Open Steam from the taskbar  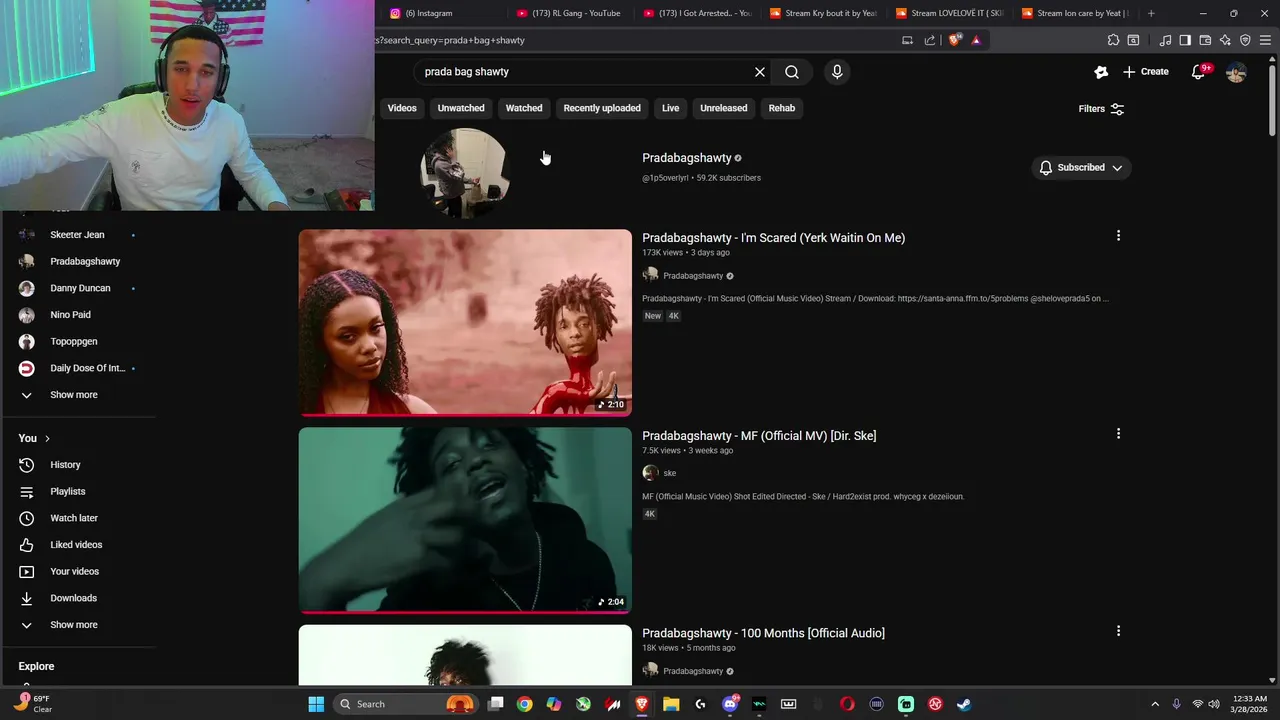[964, 704]
